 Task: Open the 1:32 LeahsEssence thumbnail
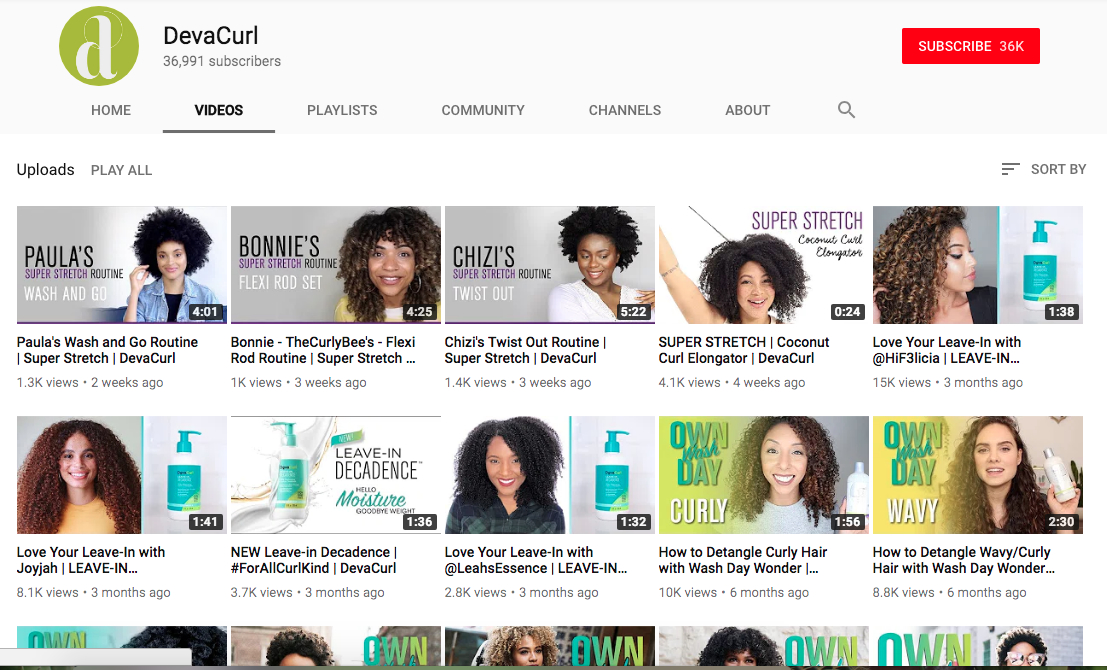point(550,474)
